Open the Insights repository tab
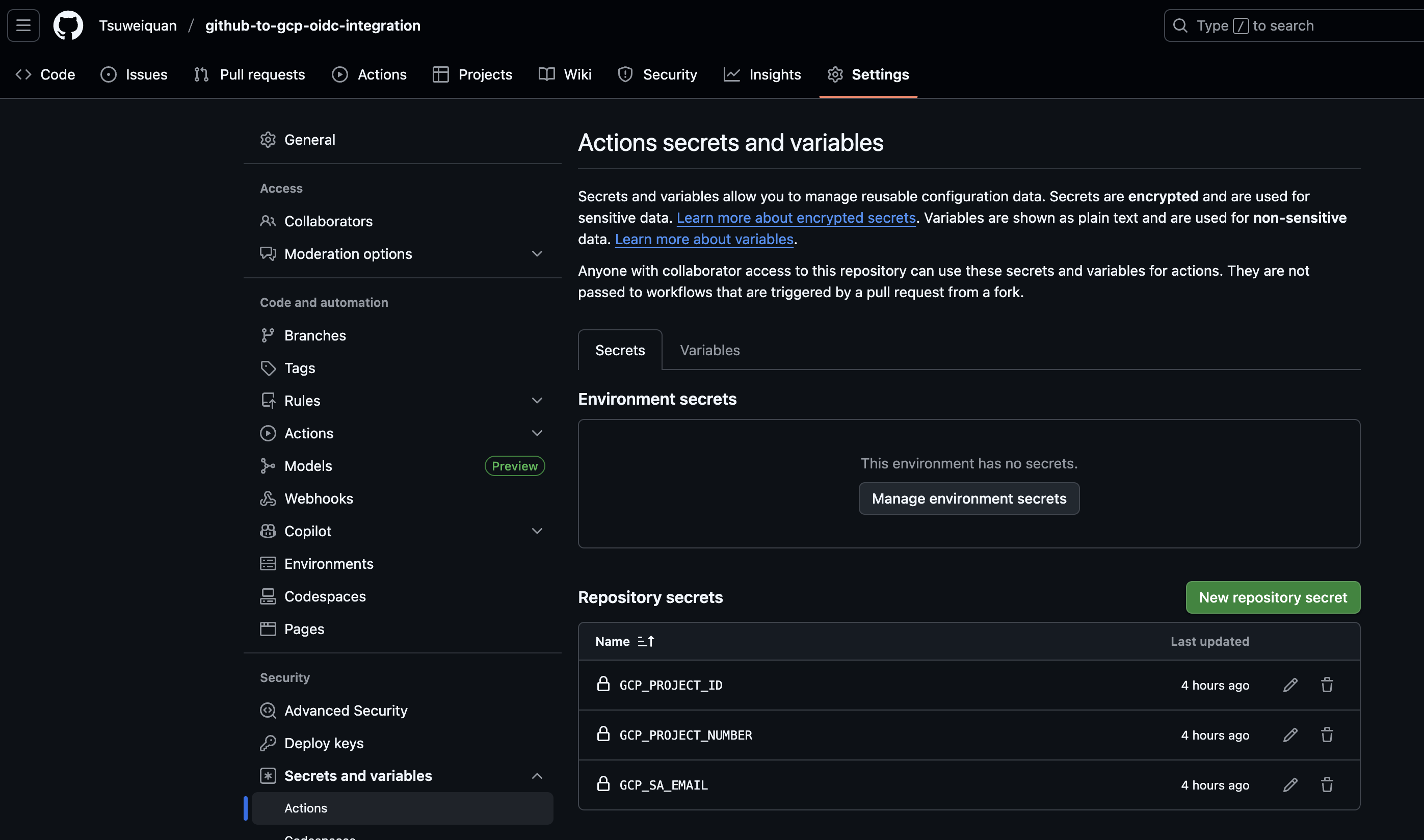Viewport: 1424px width, 840px height. click(x=762, y=75)
